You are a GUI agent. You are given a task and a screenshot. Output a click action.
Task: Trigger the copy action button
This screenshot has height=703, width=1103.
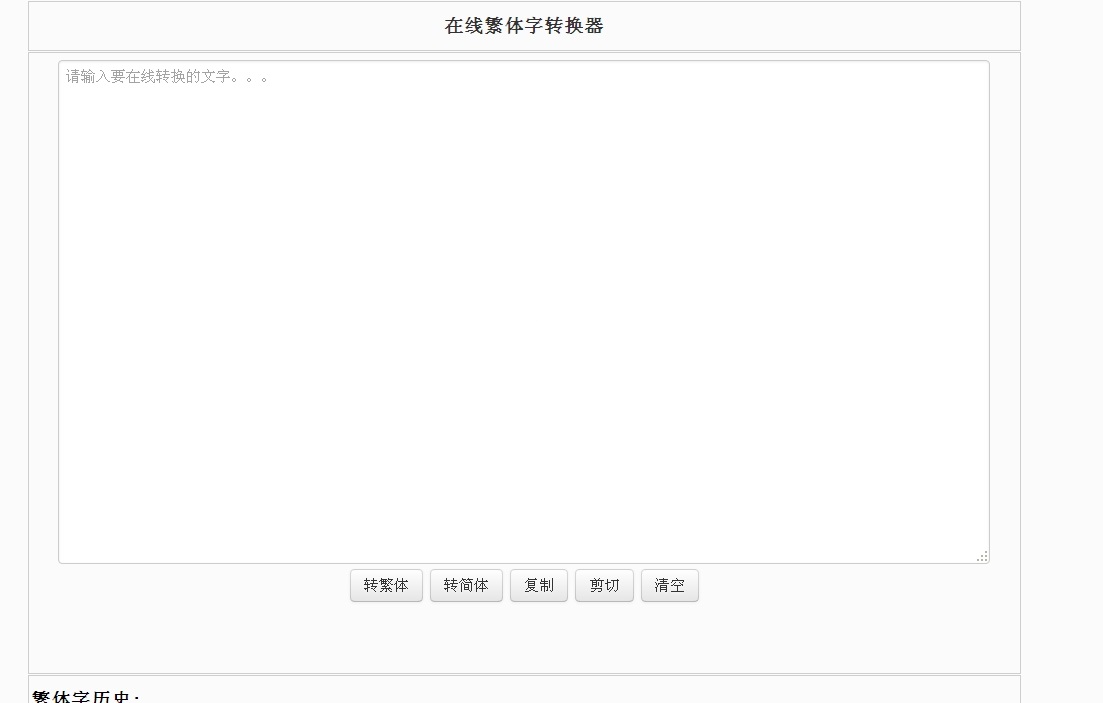[539, 585]
